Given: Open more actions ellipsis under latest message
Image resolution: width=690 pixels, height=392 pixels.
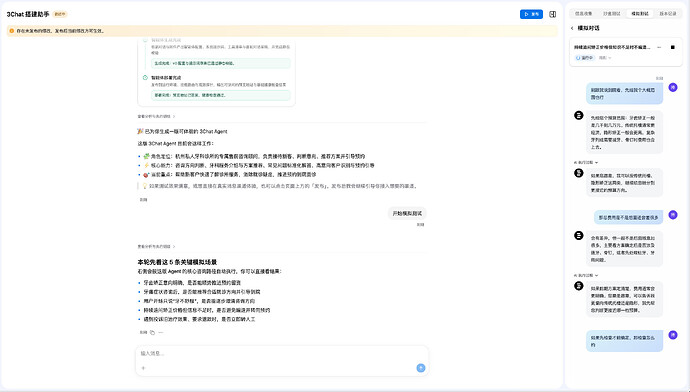Looking at the screenshot, I should (161, 333).
